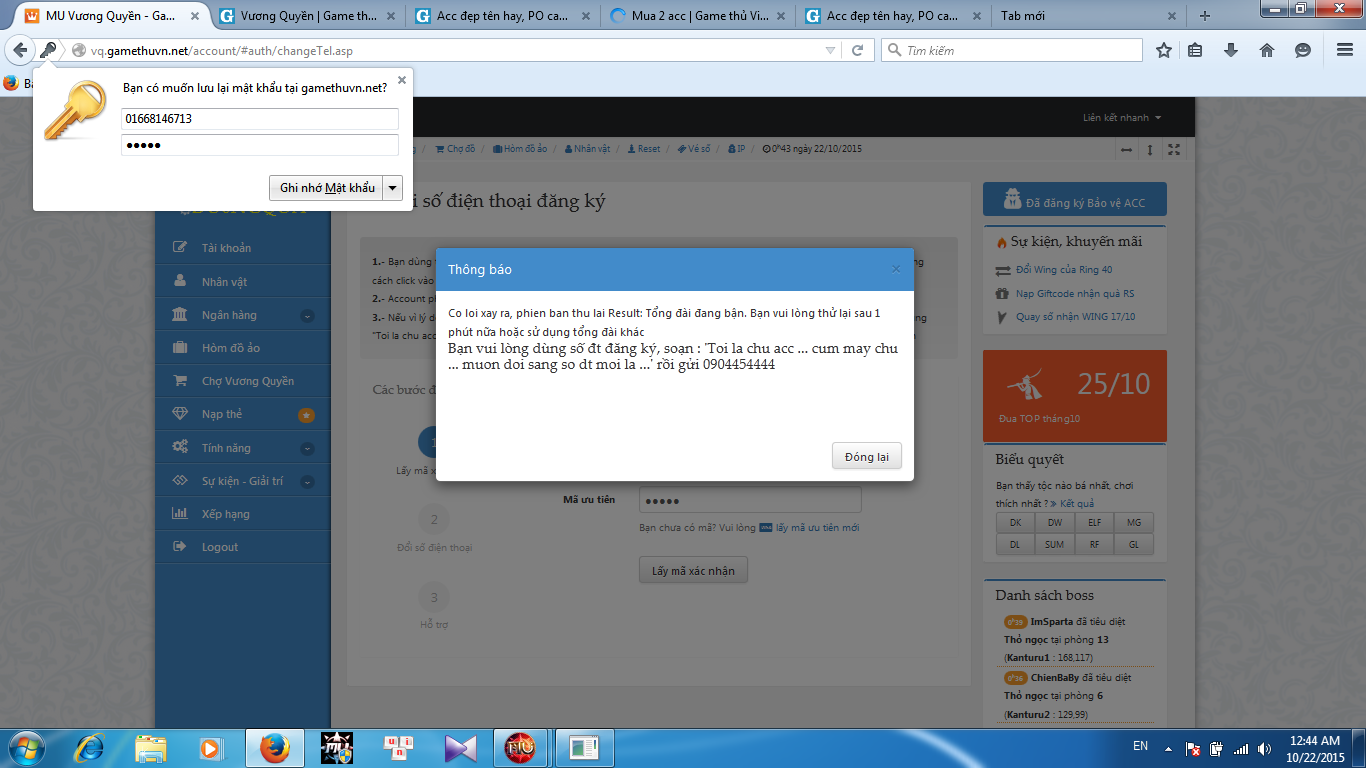Viewport: 1366px width, 768px height.
Task: Open the Firefox hamburger menu
Action: (x=1344, y=50)
